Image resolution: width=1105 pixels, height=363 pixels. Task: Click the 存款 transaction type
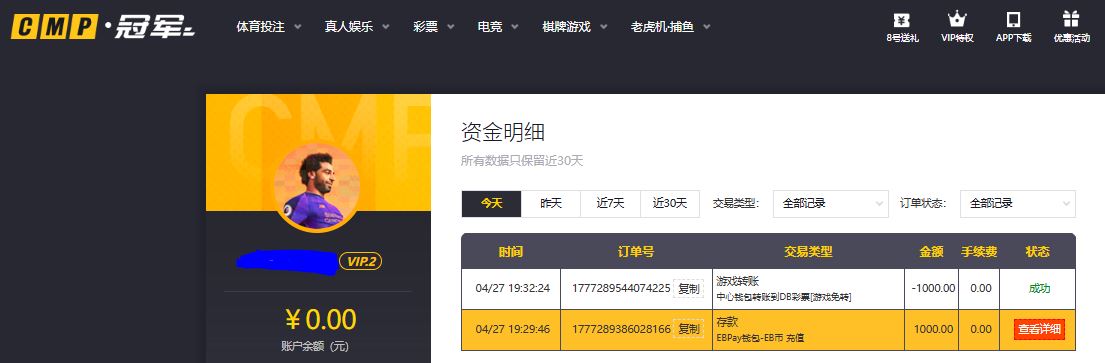pos(727,322)
